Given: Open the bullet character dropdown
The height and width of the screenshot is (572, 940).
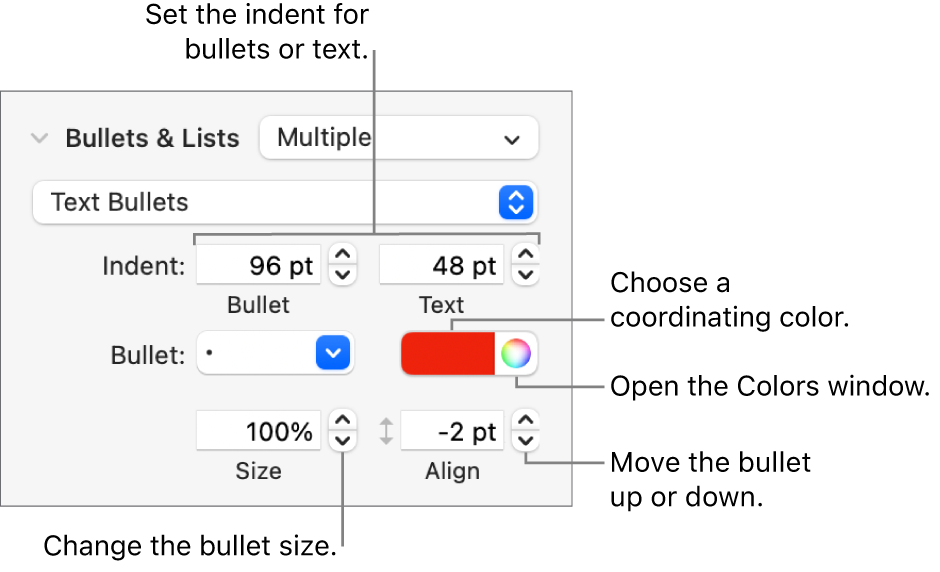Looking at the screenshot, I should point(276,353).
